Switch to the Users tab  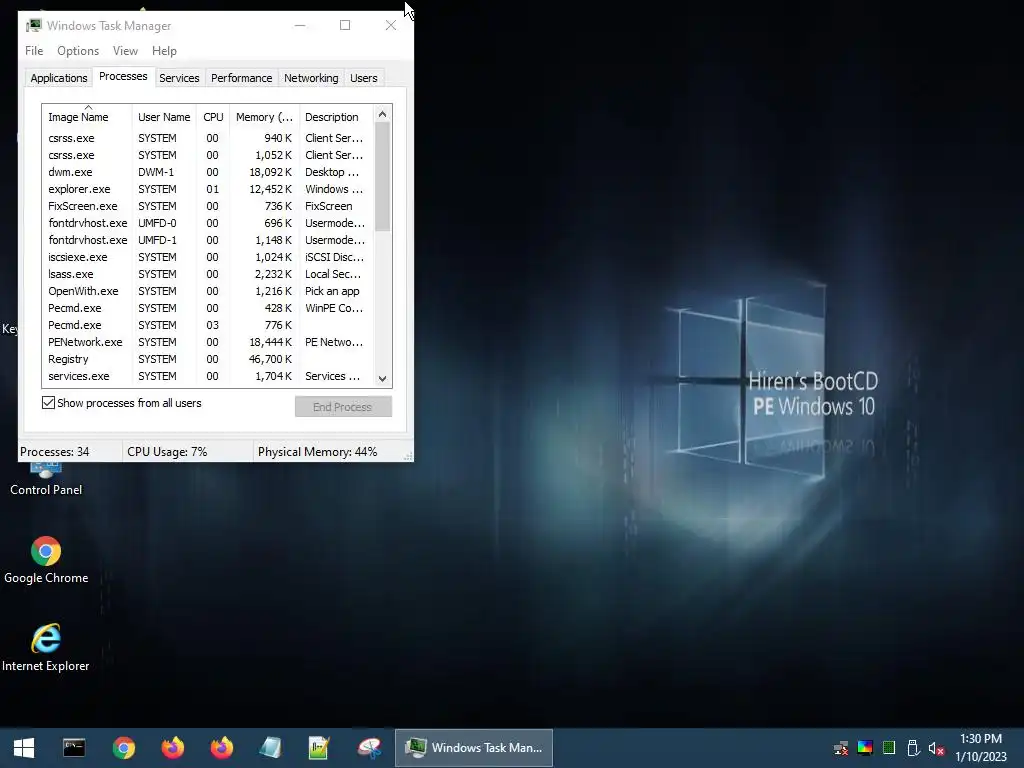364,78
